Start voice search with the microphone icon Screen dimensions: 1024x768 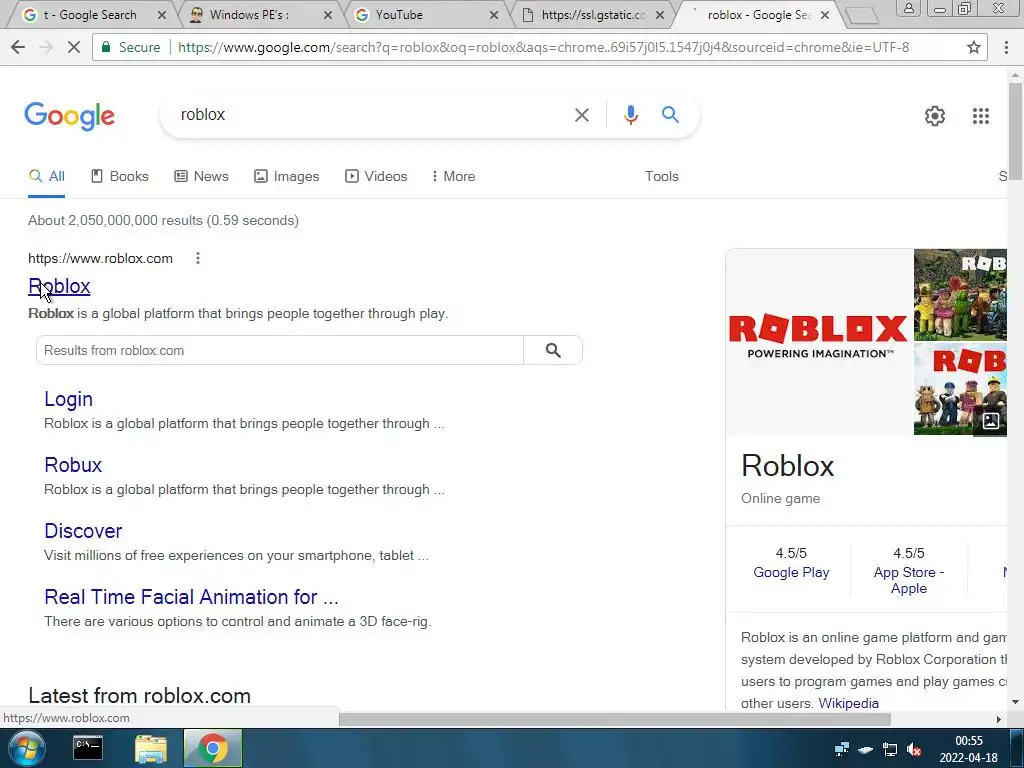tap(631, 115)
